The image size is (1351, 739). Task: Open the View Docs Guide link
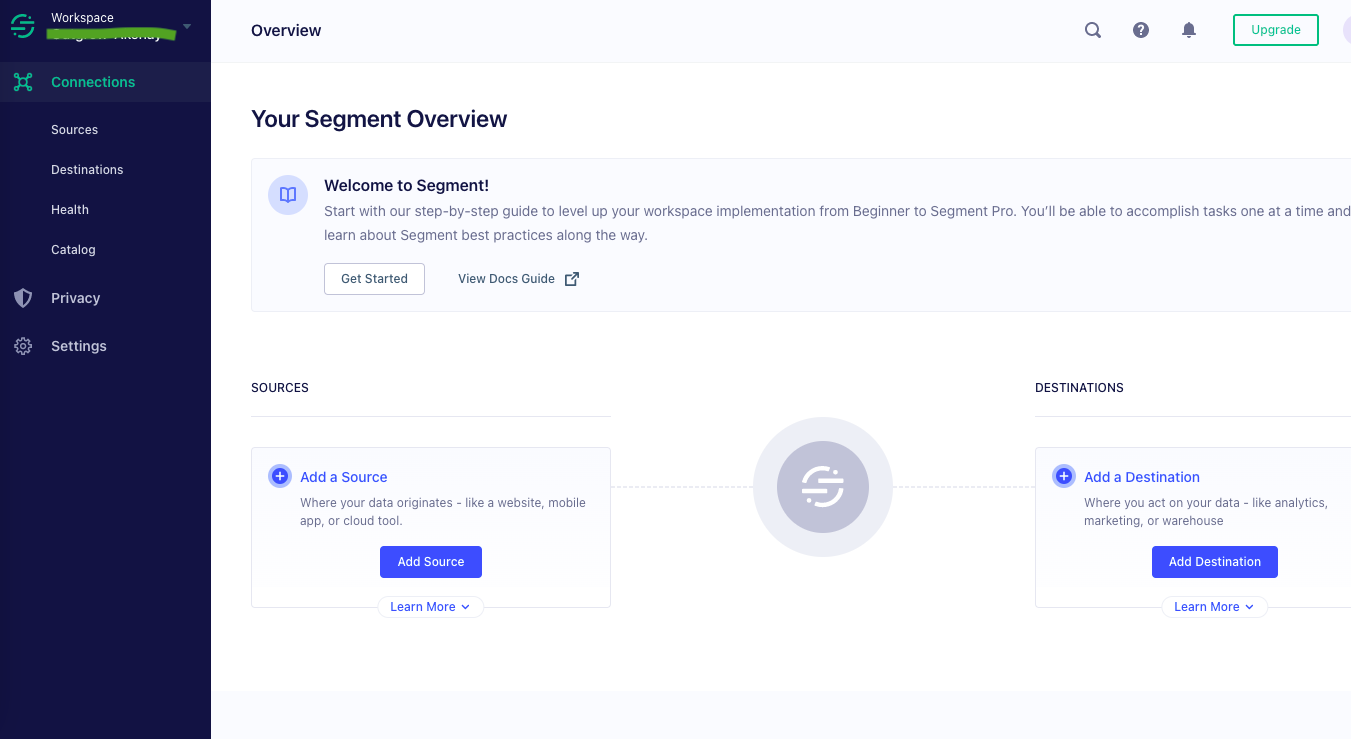506,279
